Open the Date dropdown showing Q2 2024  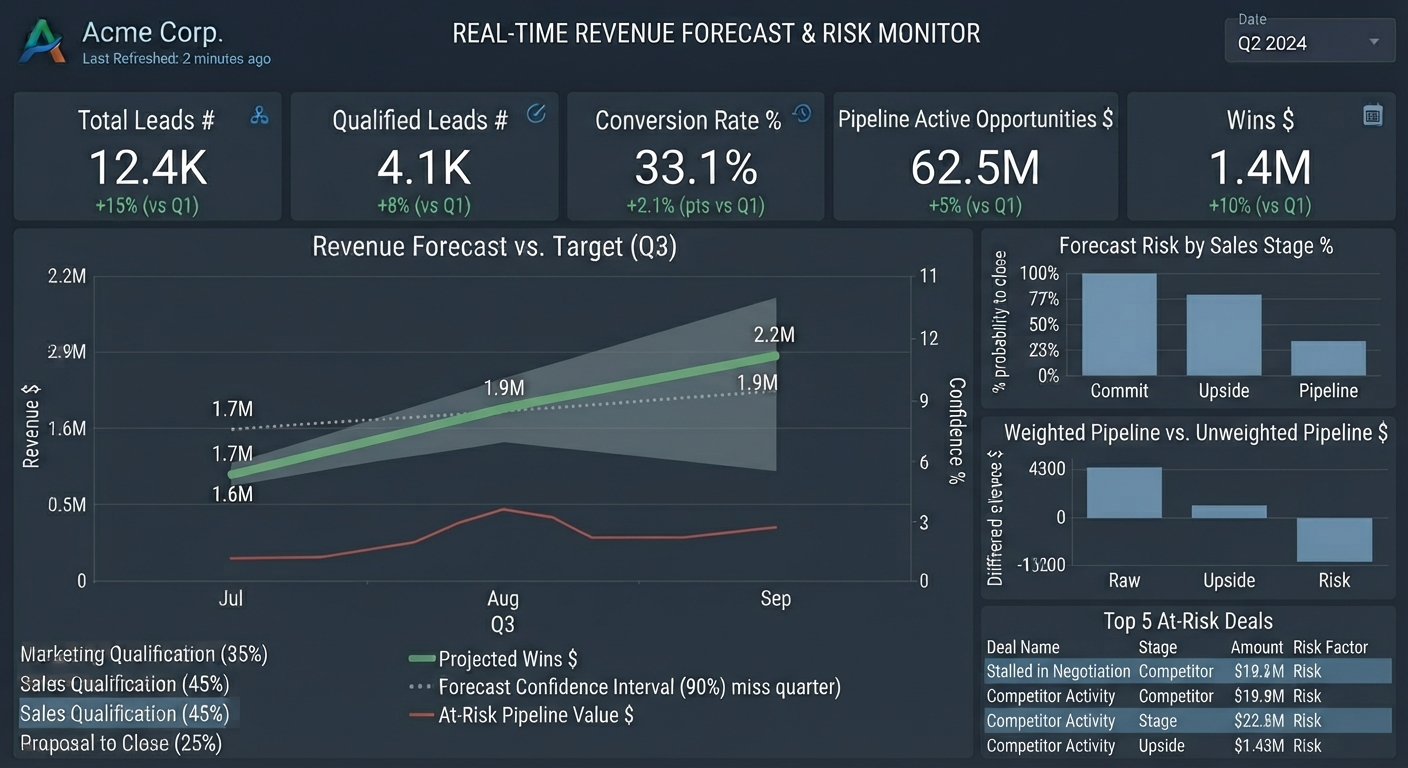coord(1309,43)
